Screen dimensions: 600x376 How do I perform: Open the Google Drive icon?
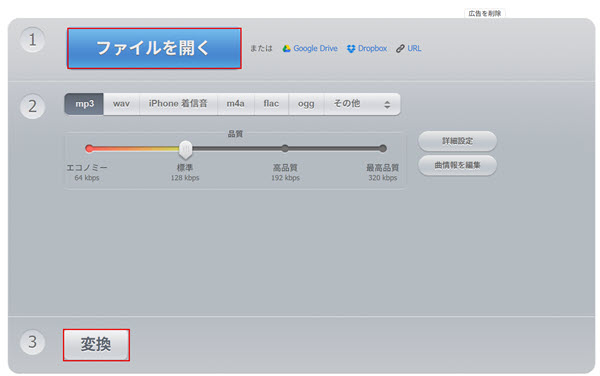click(x=286, y=49)
